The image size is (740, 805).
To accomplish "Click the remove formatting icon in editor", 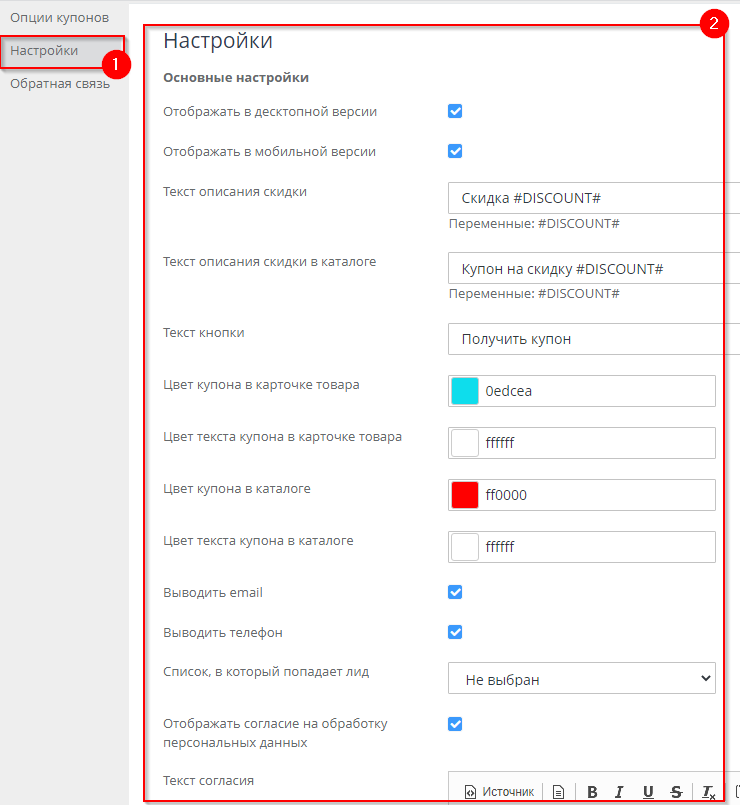I will pyautogui.click(x=707, y=792).
